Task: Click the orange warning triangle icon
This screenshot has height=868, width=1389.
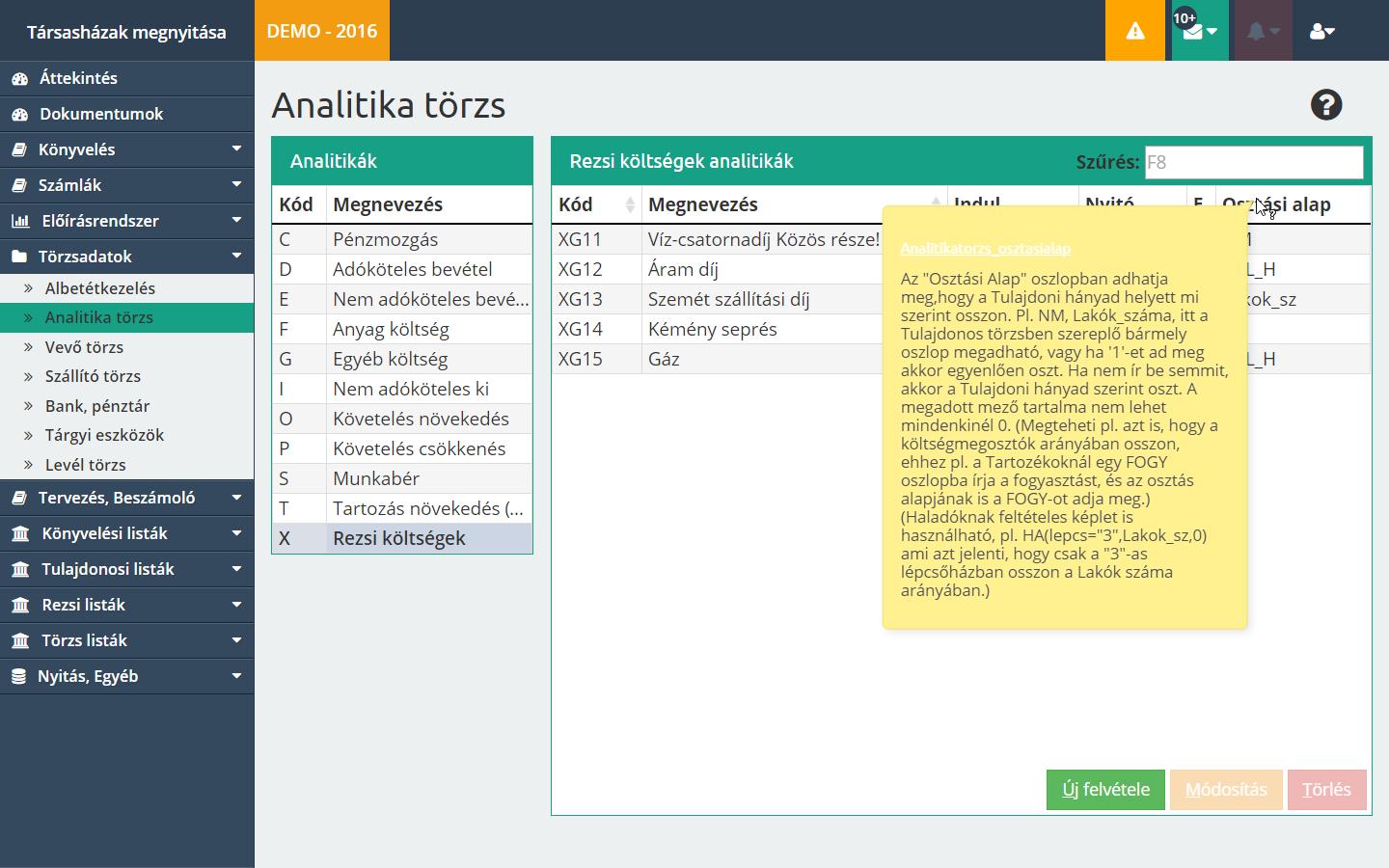Action: (1135, 31)
